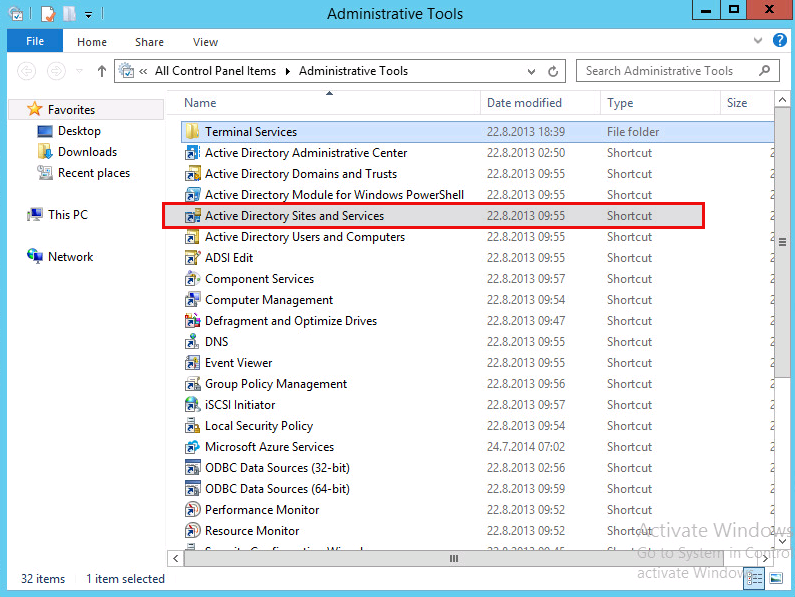Click the Properties quick access toolbar icon
This screenshot has height=597, width=795.
pos(48,14)
